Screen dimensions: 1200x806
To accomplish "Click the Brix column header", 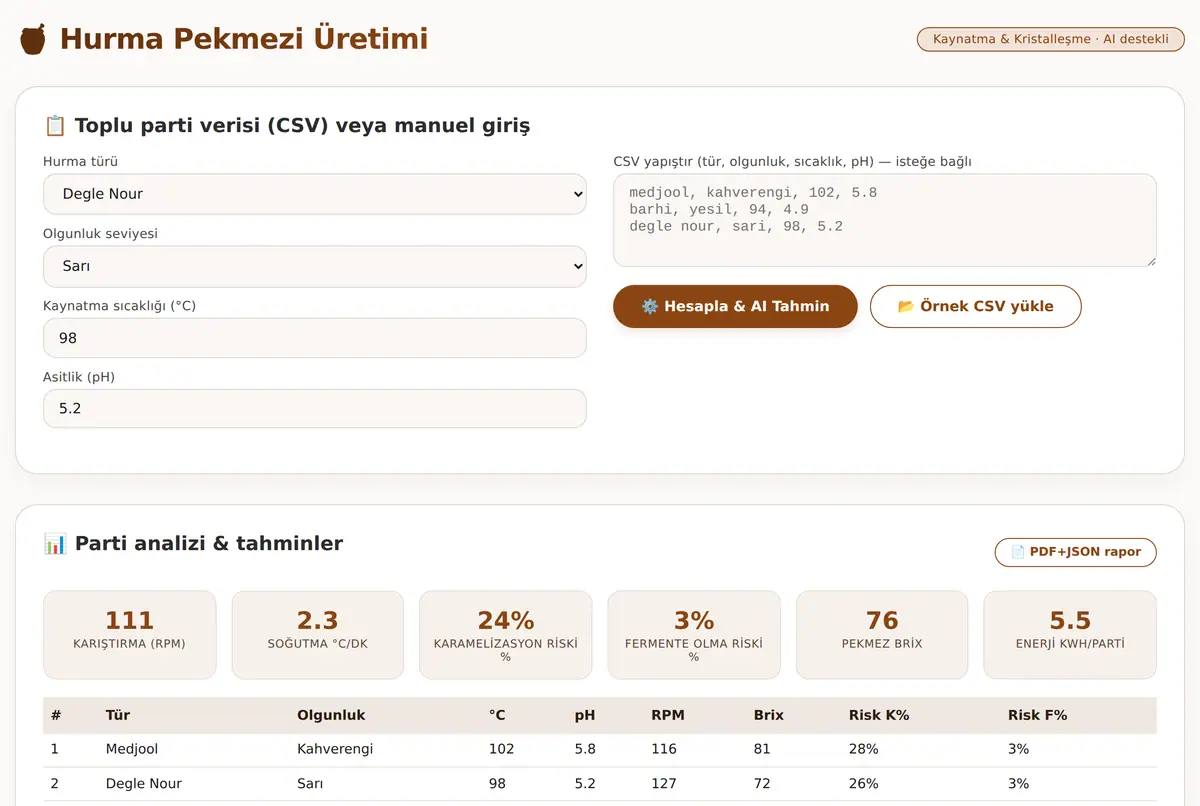I will 769,716.
